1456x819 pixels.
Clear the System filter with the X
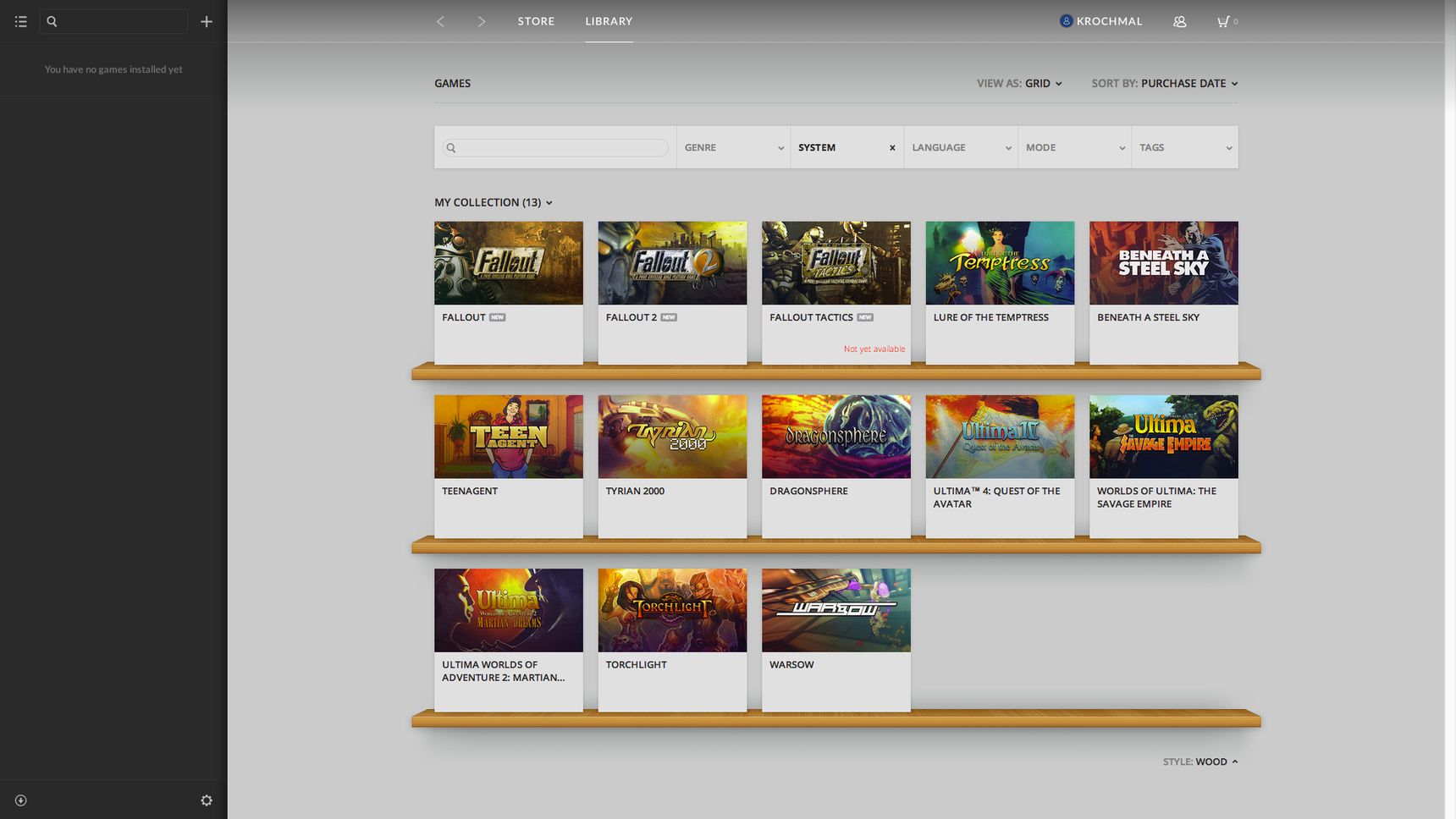click(892, 148)
